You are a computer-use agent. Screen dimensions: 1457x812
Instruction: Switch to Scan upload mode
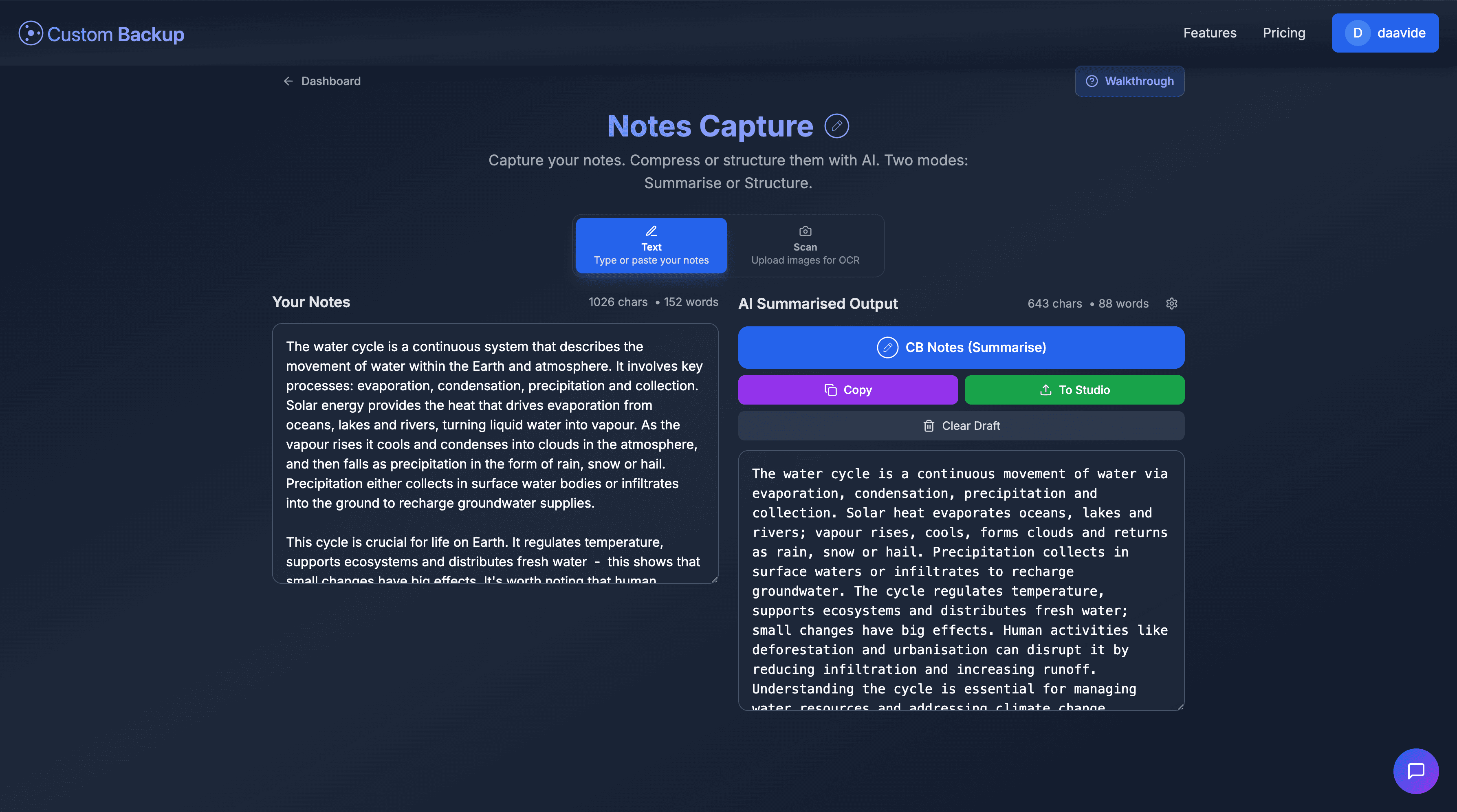point(805,245)
